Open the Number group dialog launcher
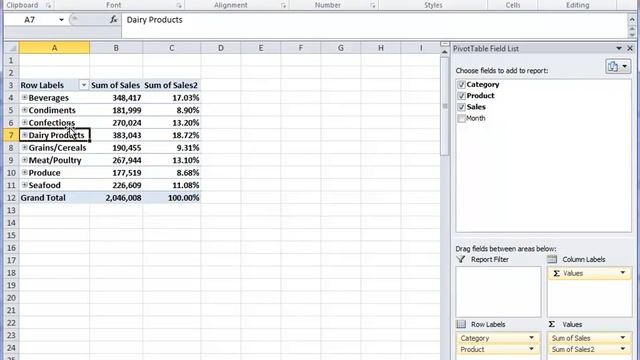 point(372,5)
